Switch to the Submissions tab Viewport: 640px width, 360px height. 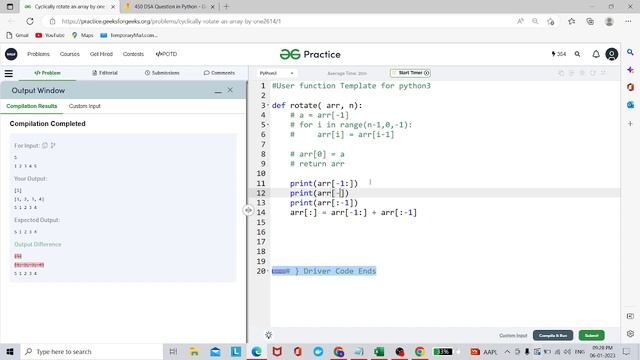pos(162,73)
